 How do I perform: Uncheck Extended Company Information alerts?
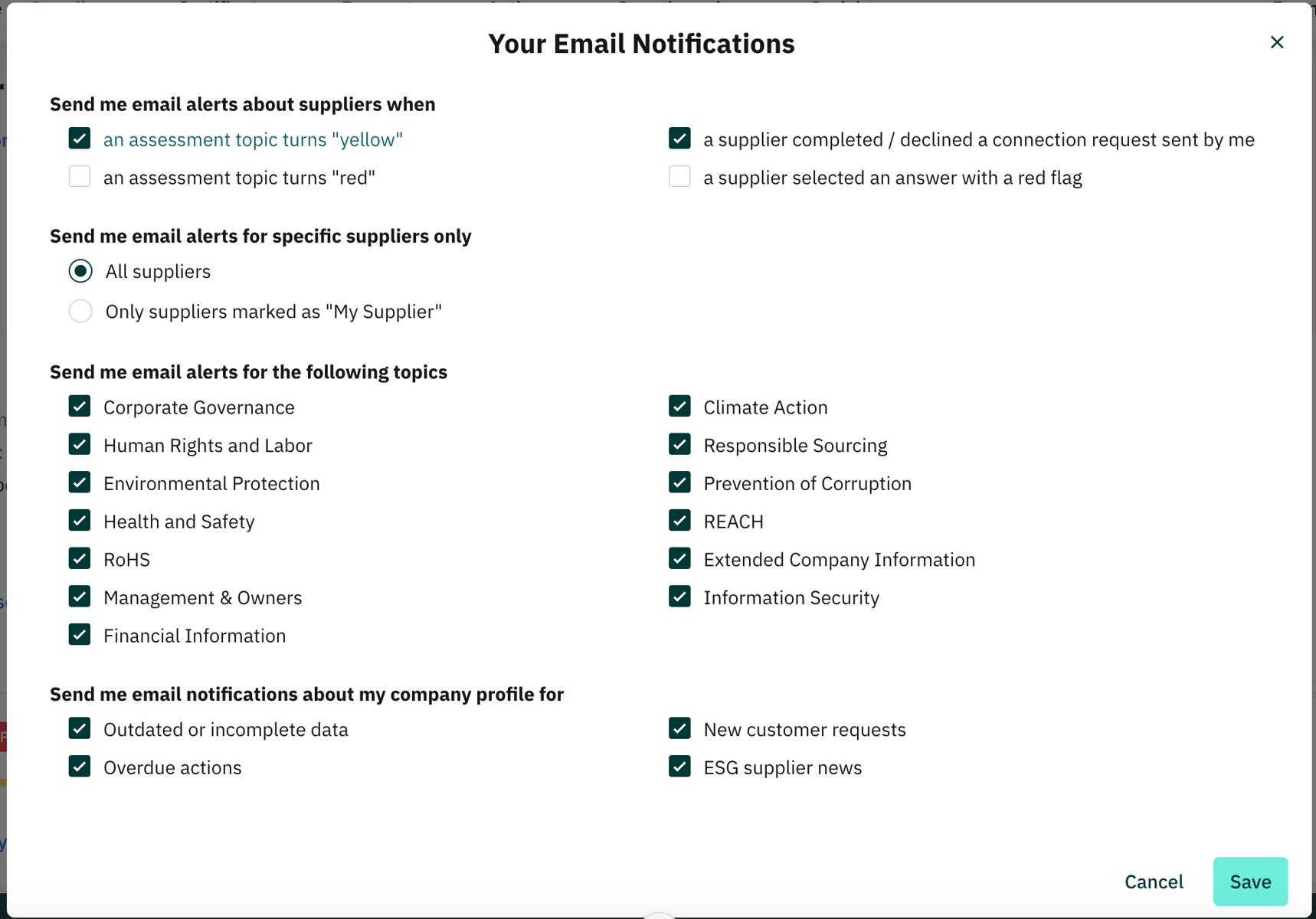click(x=679, y=558)
